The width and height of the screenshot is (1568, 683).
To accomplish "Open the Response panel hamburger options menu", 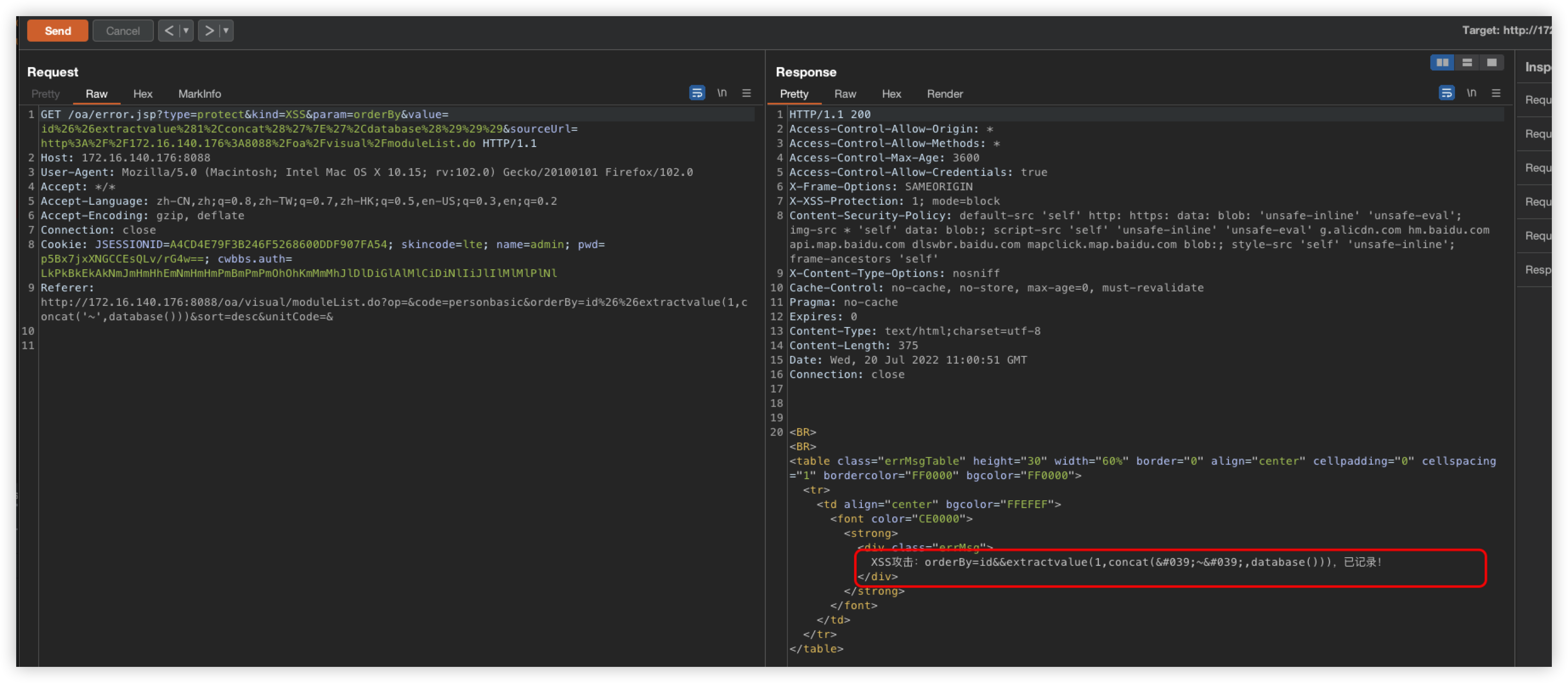I will 1496,93.
